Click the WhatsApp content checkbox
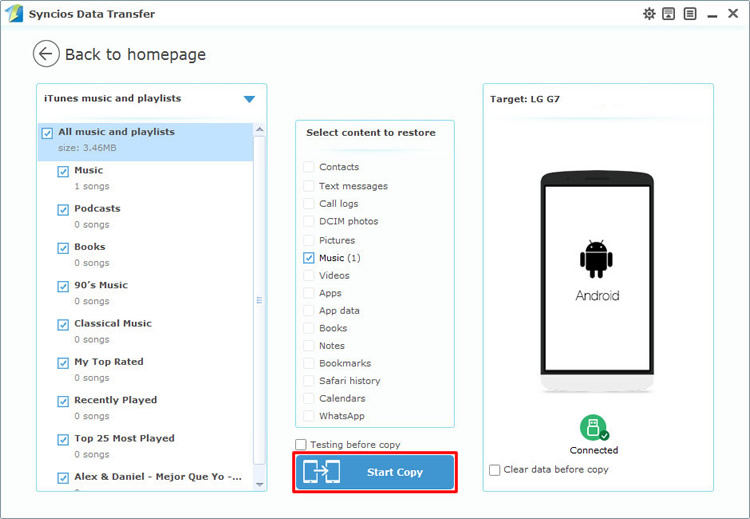The width and height of the screenshot is (750, 519). [309, 416]
